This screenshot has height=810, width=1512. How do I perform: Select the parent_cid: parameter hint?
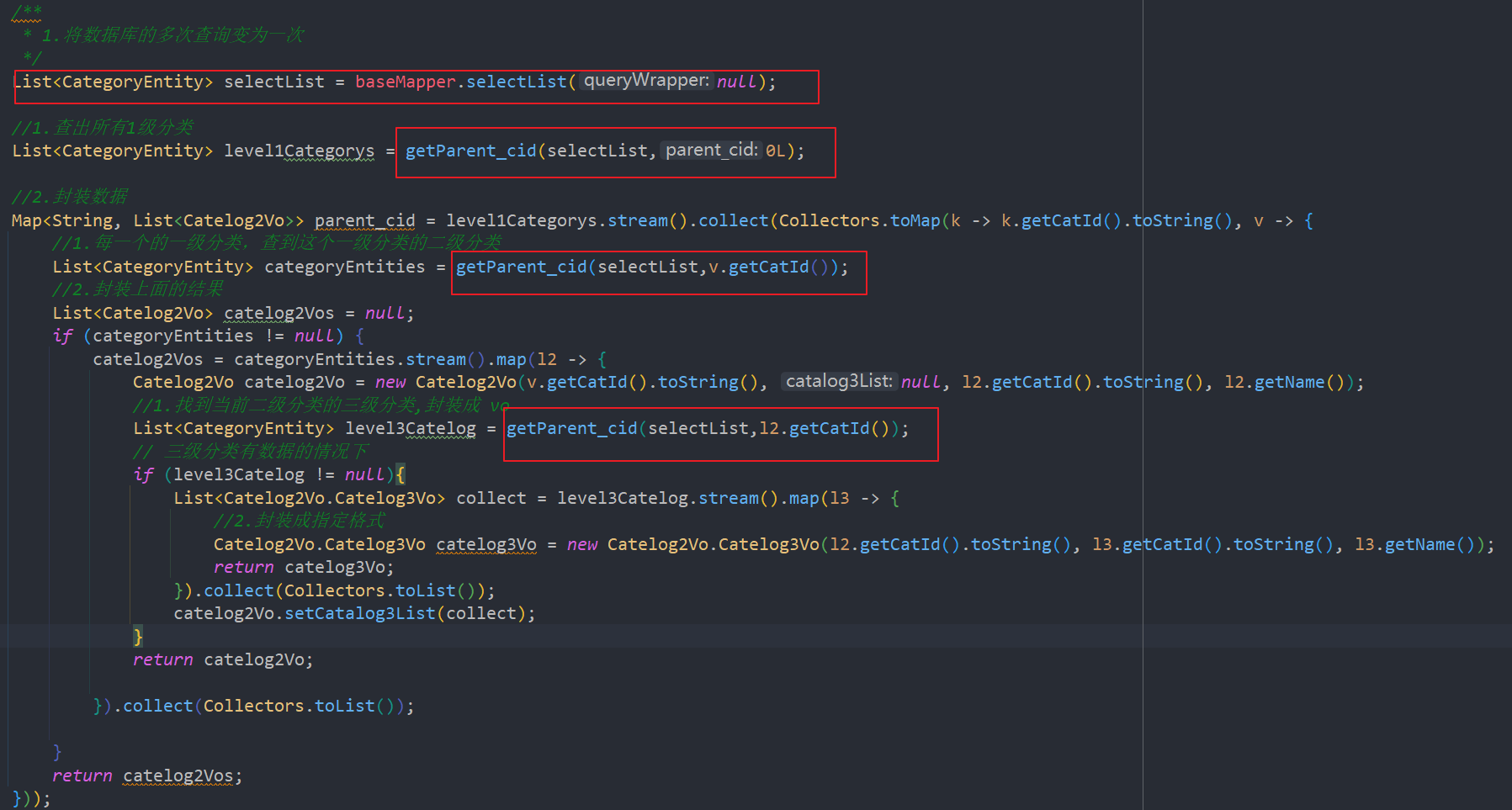point(712,151)
